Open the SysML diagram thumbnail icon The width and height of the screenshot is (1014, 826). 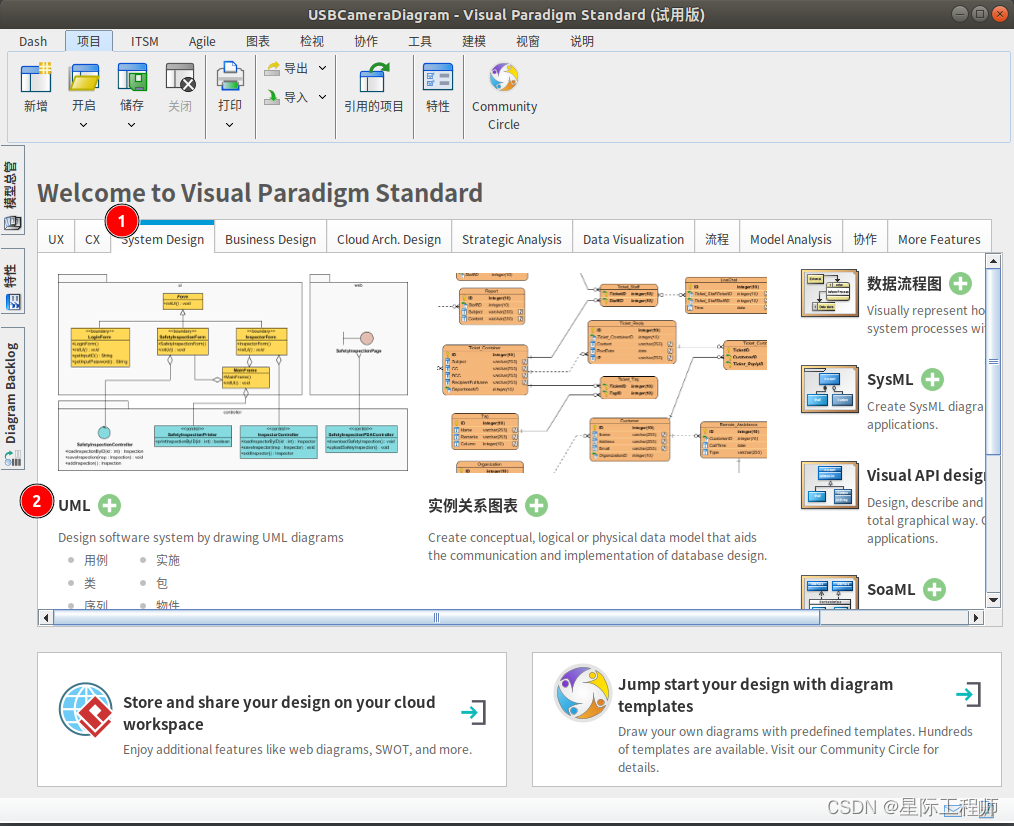click(x=830, y=389)
